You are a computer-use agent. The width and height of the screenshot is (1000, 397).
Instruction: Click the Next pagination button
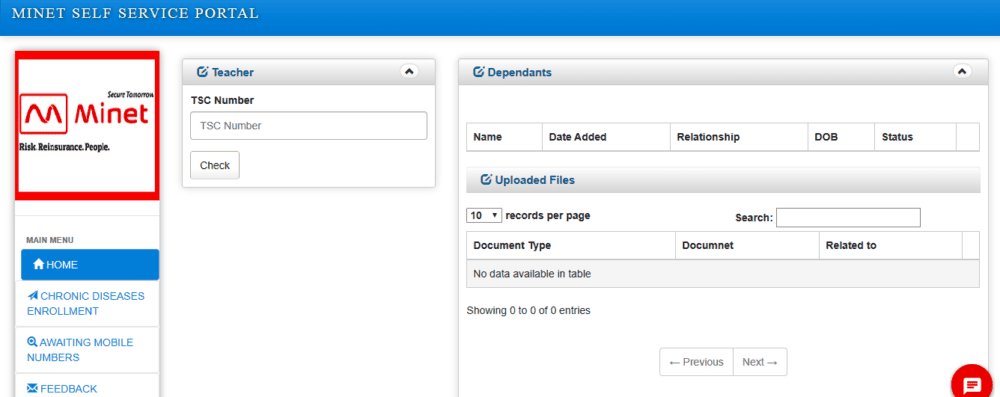[x=760, y=362]
